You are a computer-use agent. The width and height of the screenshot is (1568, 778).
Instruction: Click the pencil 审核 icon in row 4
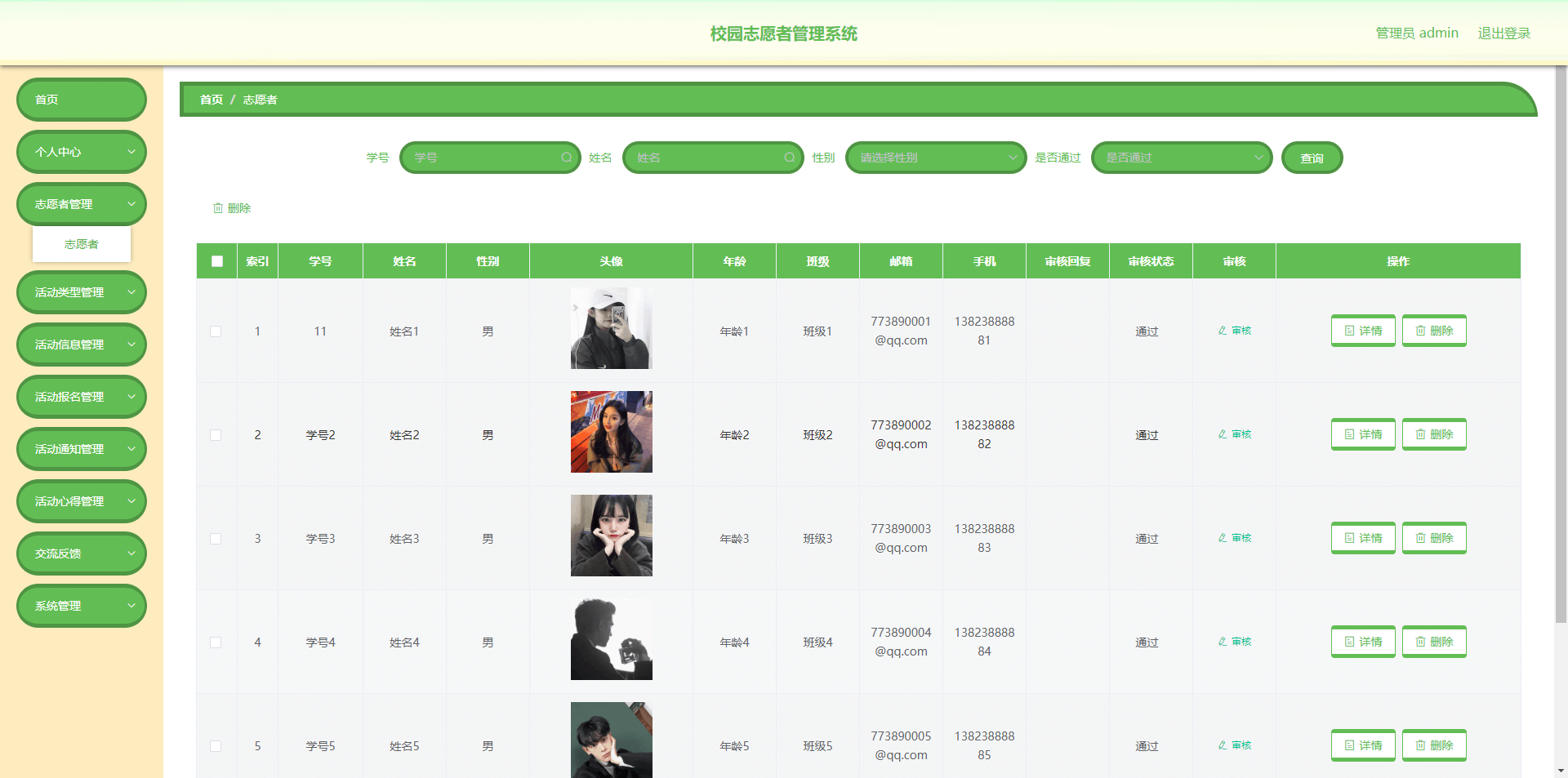(x=1223, y=642)
